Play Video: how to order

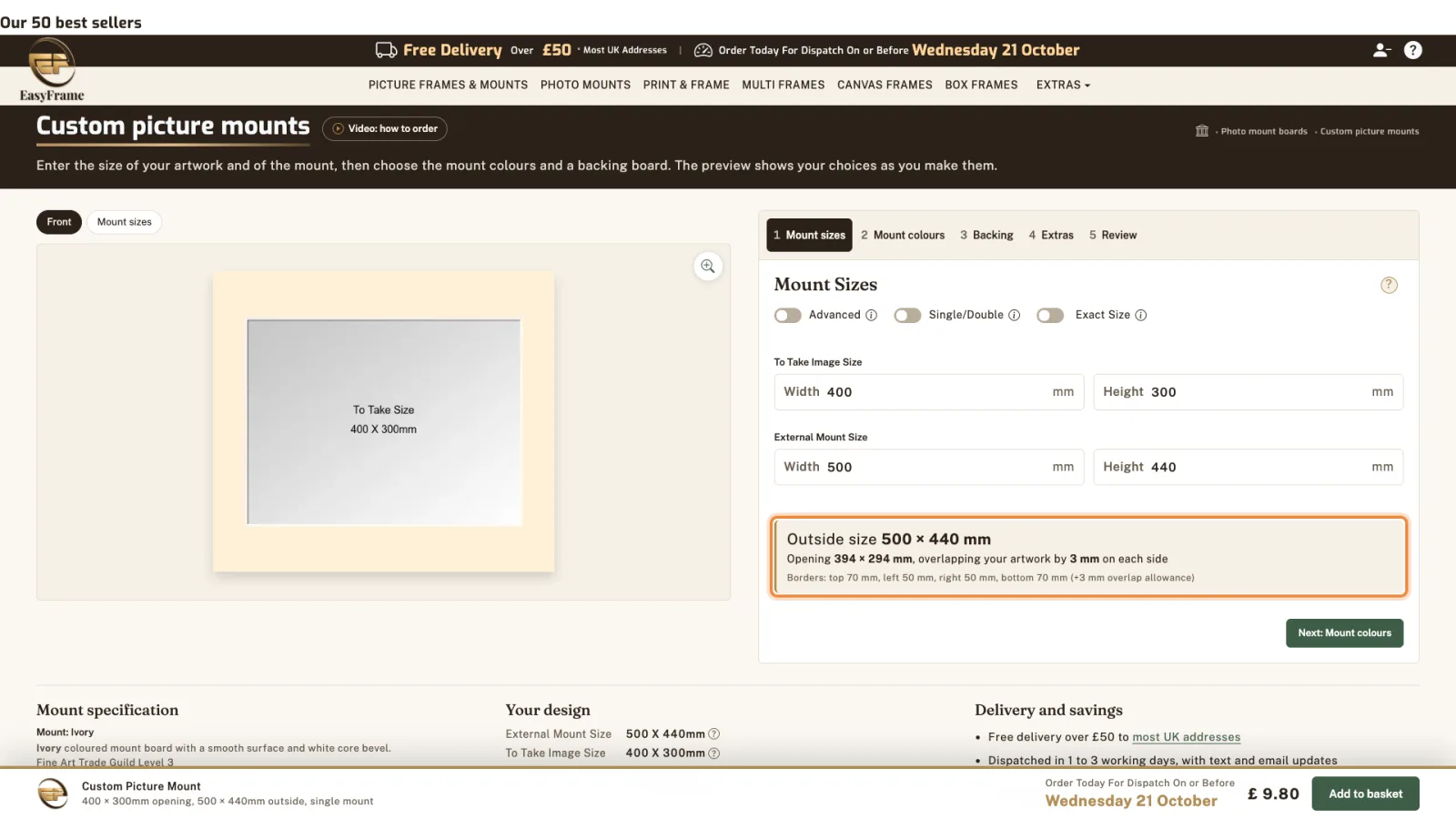(x=385, y=128)
